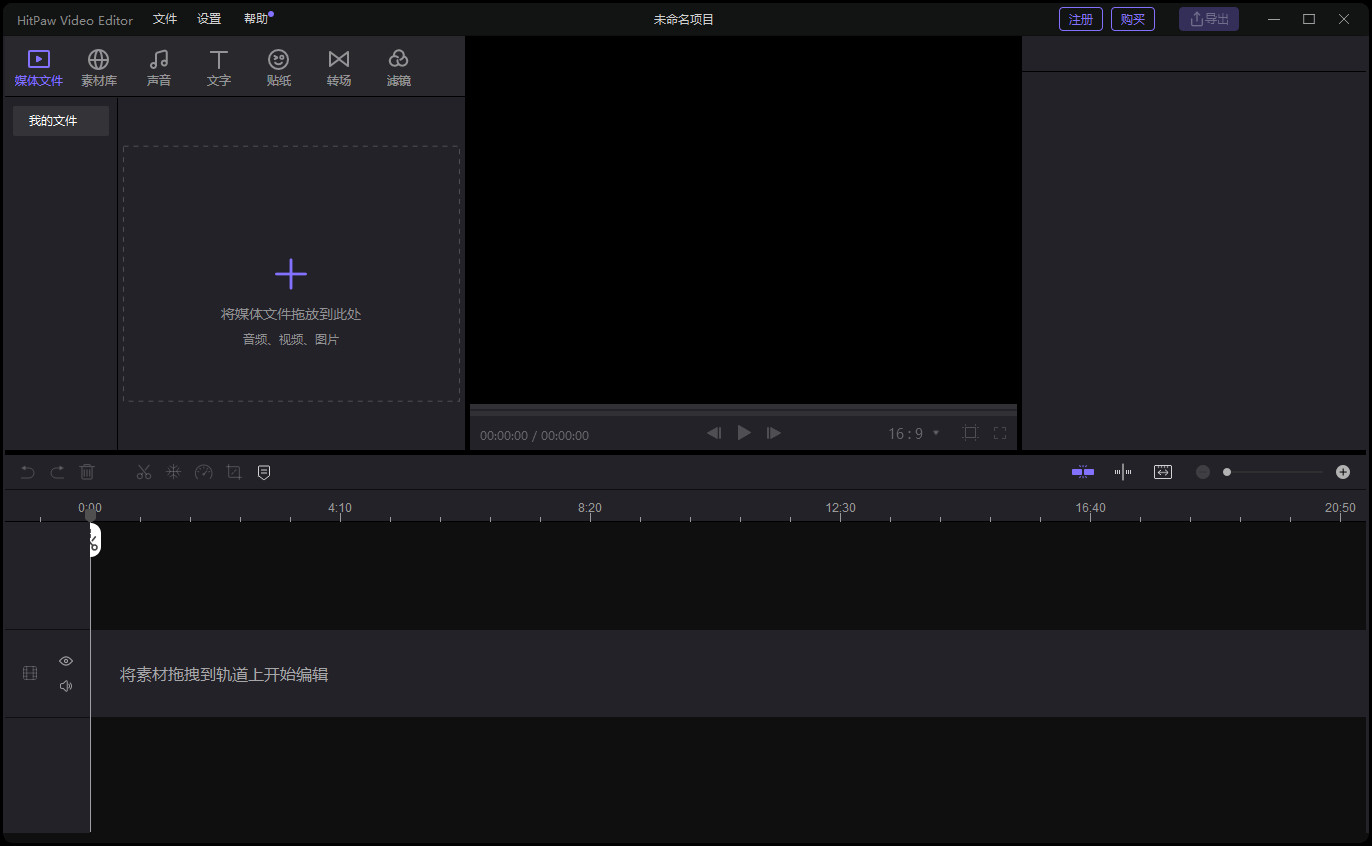Open the 转场 transitions tab
Viewport: 1372px width, 846px height.
point(339,68)
